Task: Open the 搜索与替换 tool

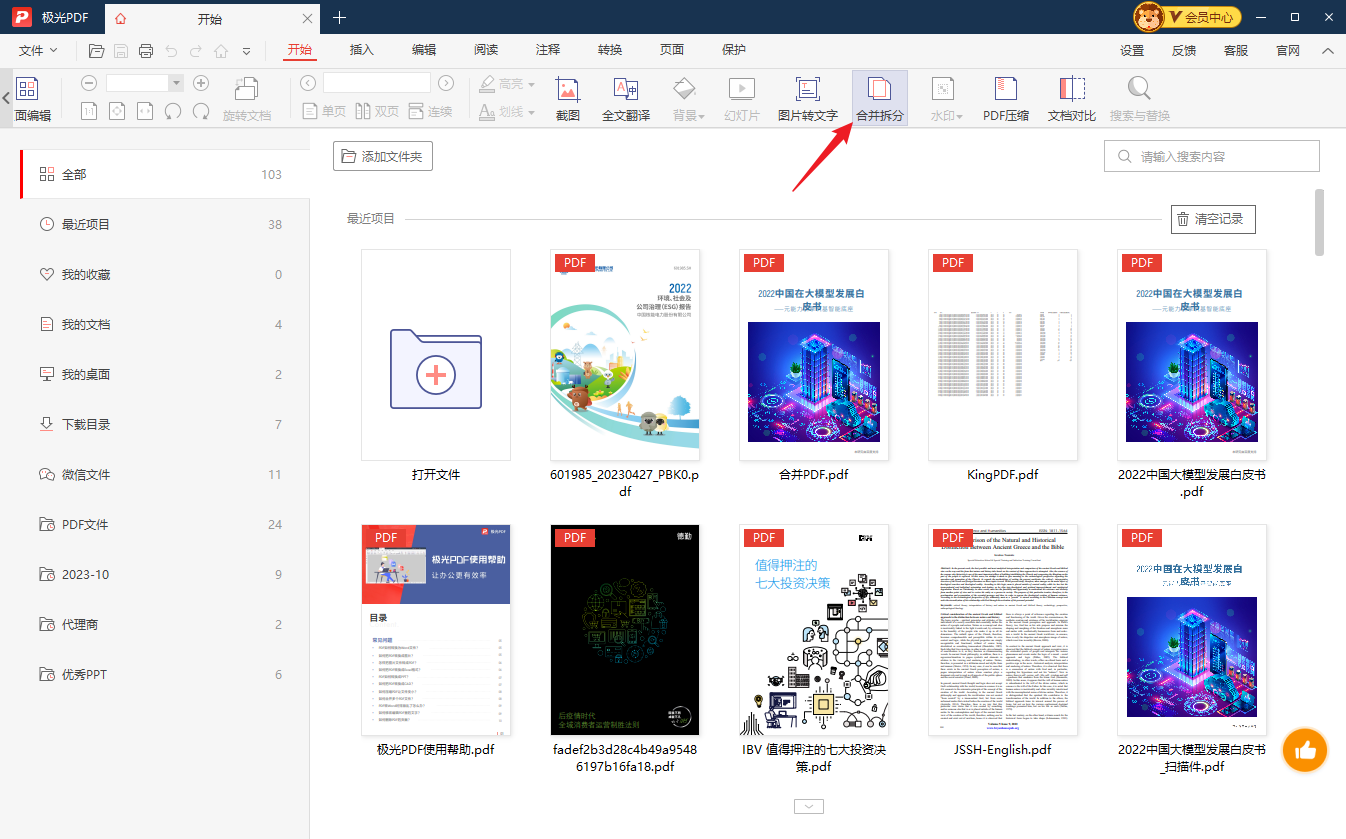Action: 1139,99
